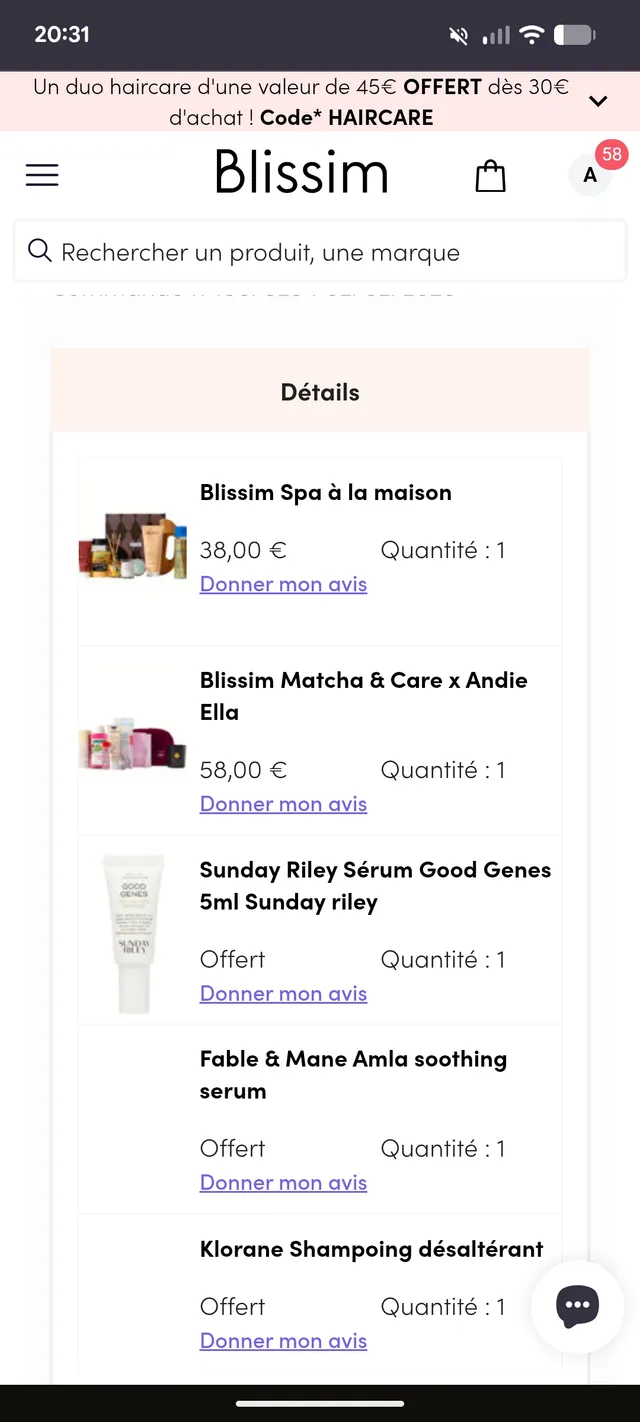Select the Détails section header

click(320, 392)
